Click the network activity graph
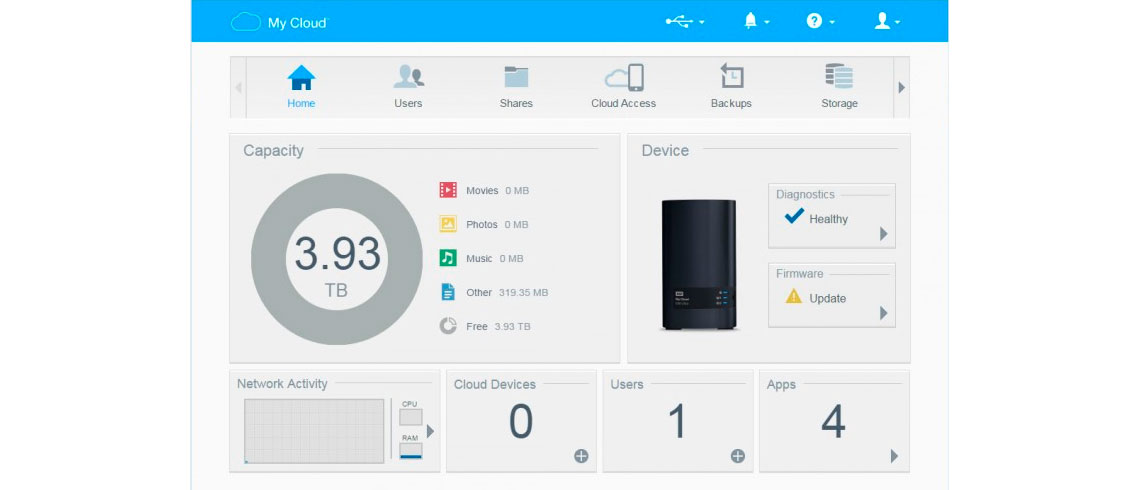The height and width of the screenshot is (490, 1140). tap(314, 431)
